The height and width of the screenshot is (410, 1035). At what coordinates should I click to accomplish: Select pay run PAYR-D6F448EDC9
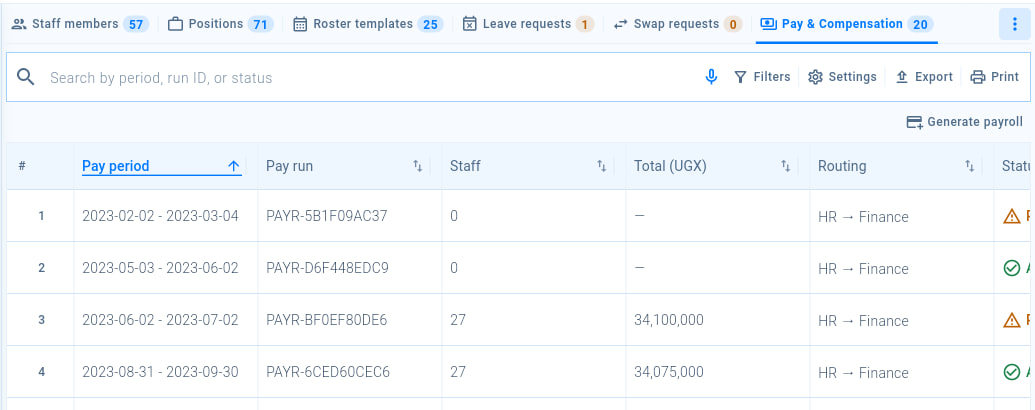click(327, 268)
